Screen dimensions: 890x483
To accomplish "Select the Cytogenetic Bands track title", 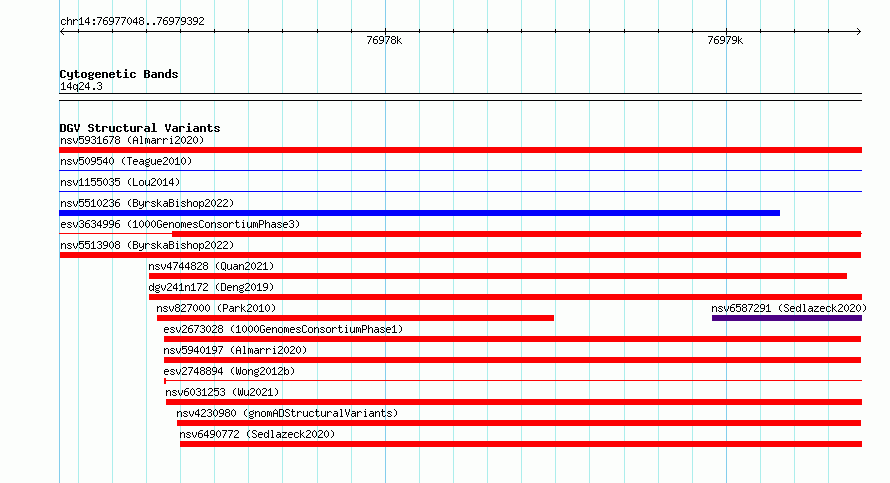I will tap(119, 74).
